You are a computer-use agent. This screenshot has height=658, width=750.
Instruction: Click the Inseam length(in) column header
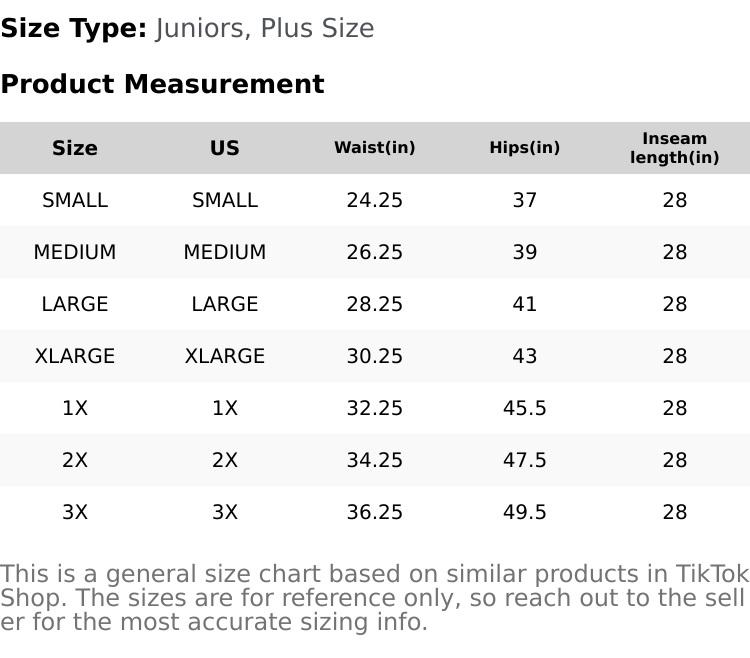(675, 148)
